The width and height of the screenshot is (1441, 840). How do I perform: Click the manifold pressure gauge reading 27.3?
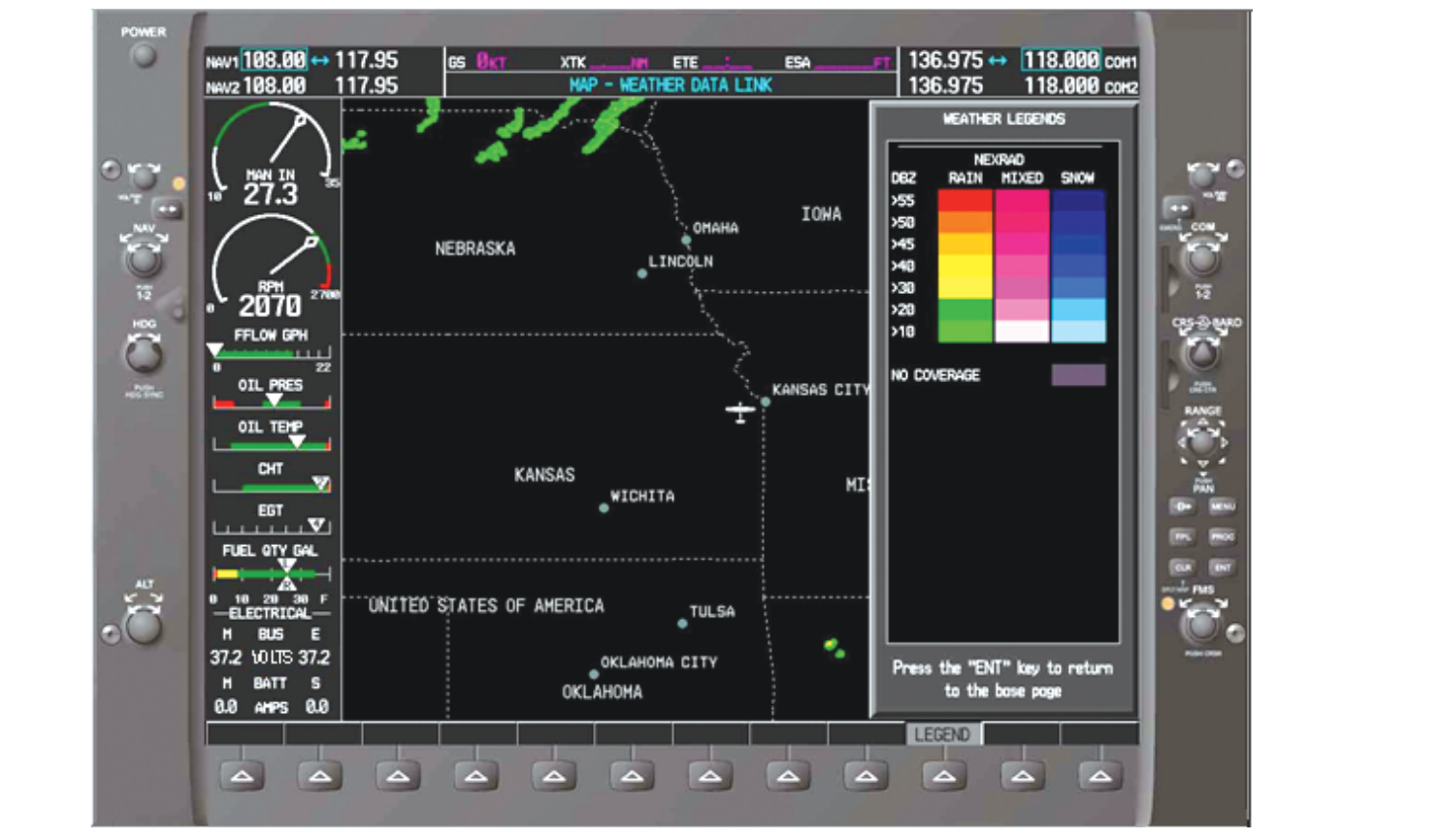tap(271, 195)
